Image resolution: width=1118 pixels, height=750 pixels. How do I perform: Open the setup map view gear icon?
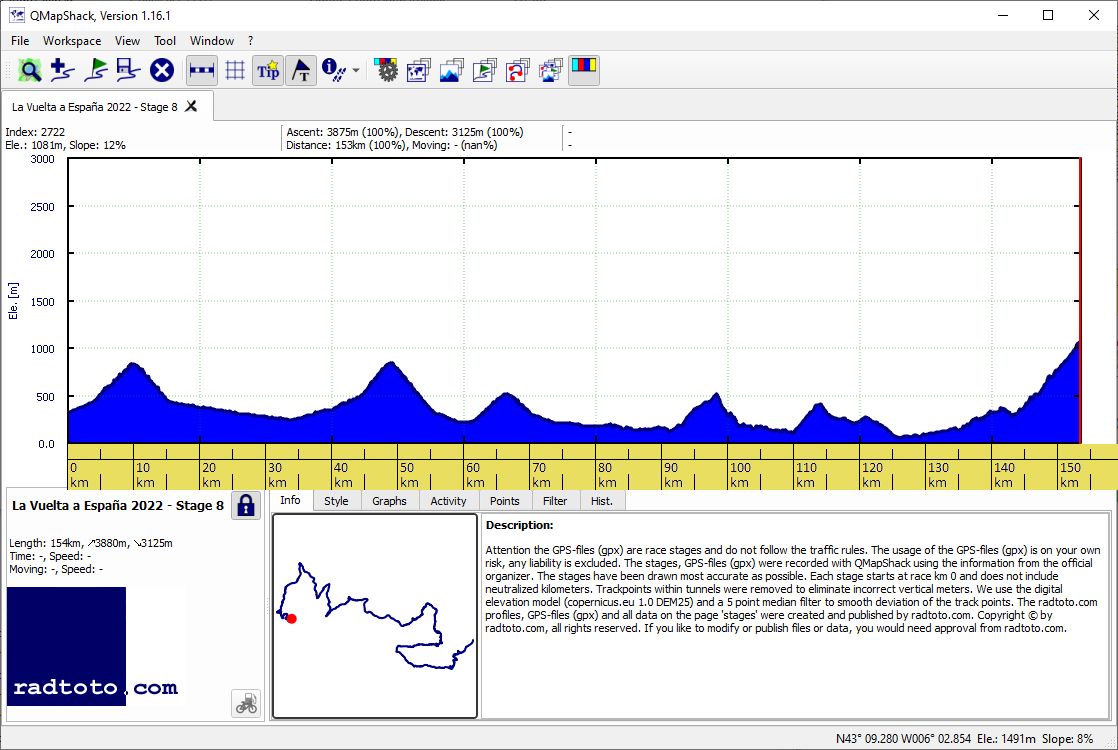point(386,70)
